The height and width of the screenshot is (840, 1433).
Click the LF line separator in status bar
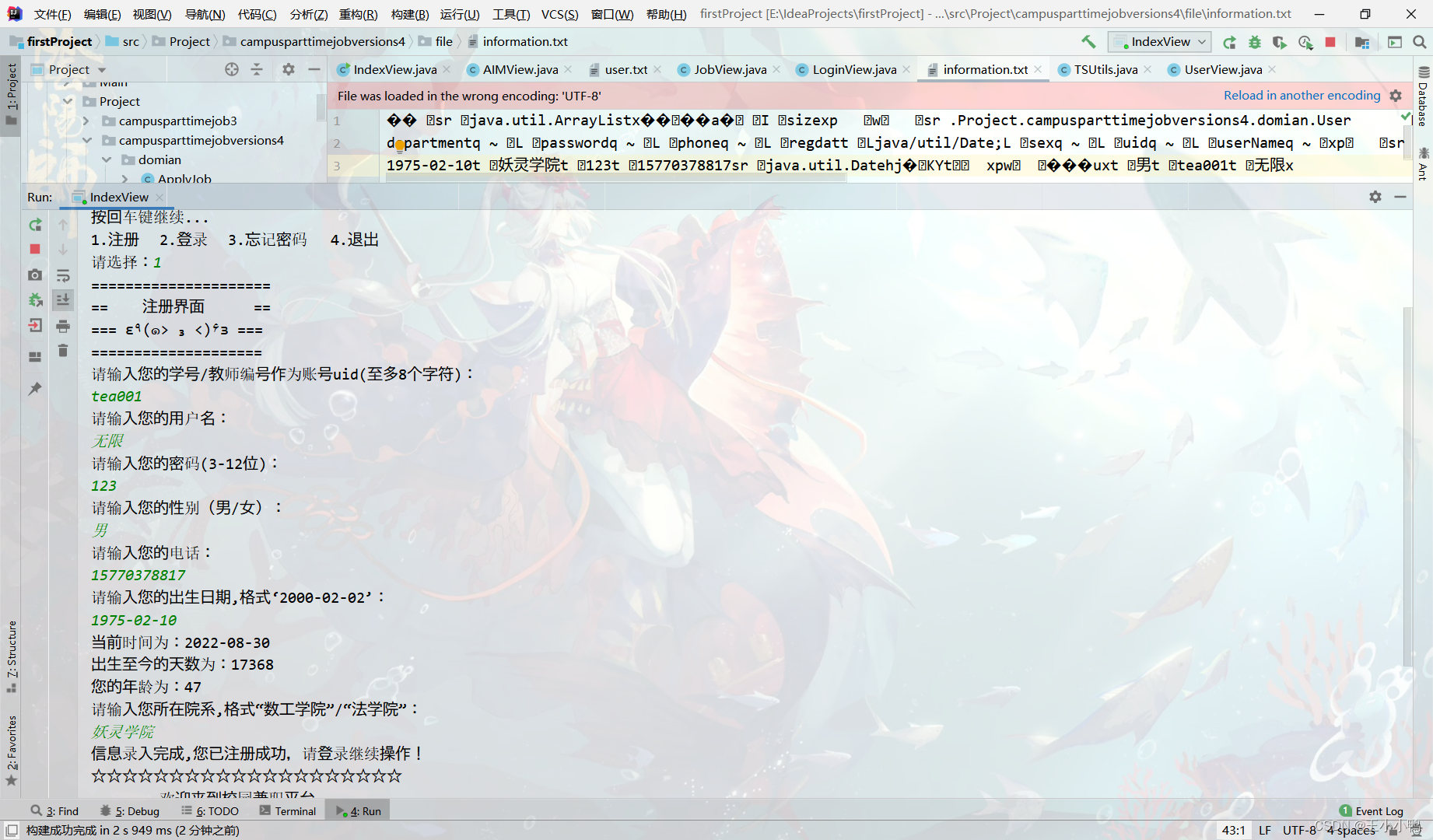[1265, 830]
